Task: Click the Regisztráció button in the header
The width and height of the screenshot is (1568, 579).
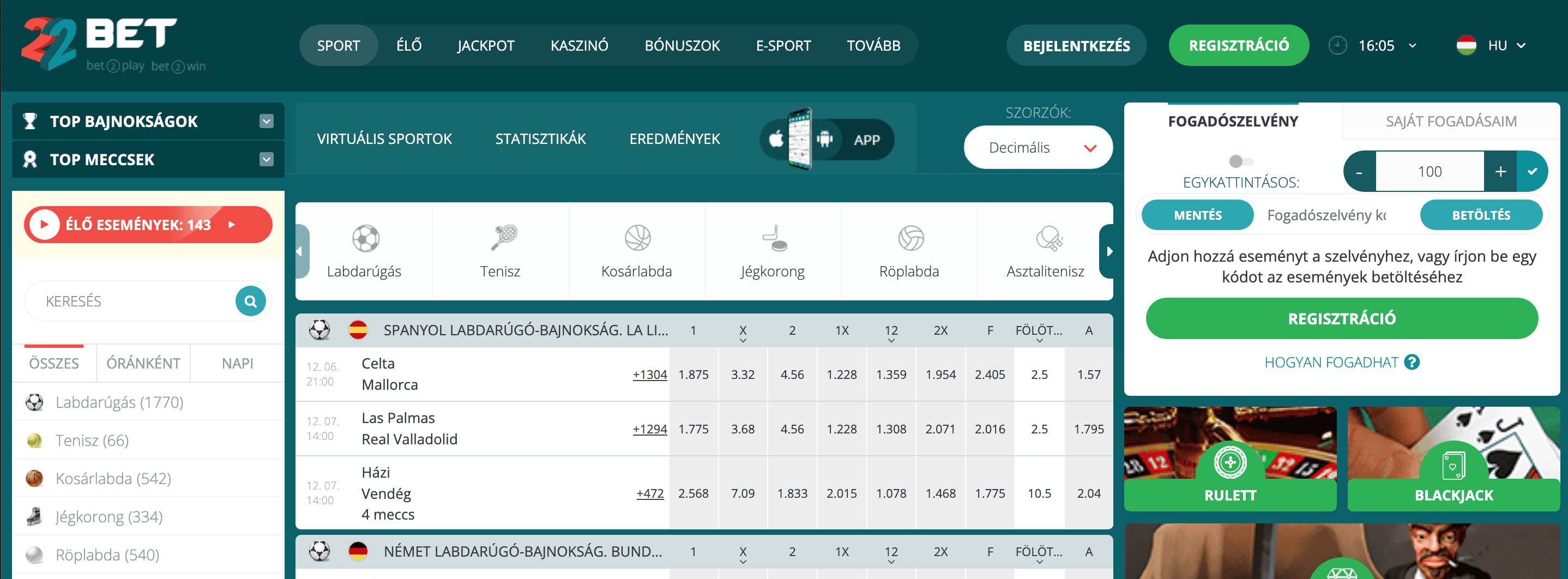Action: point(1239,46)
